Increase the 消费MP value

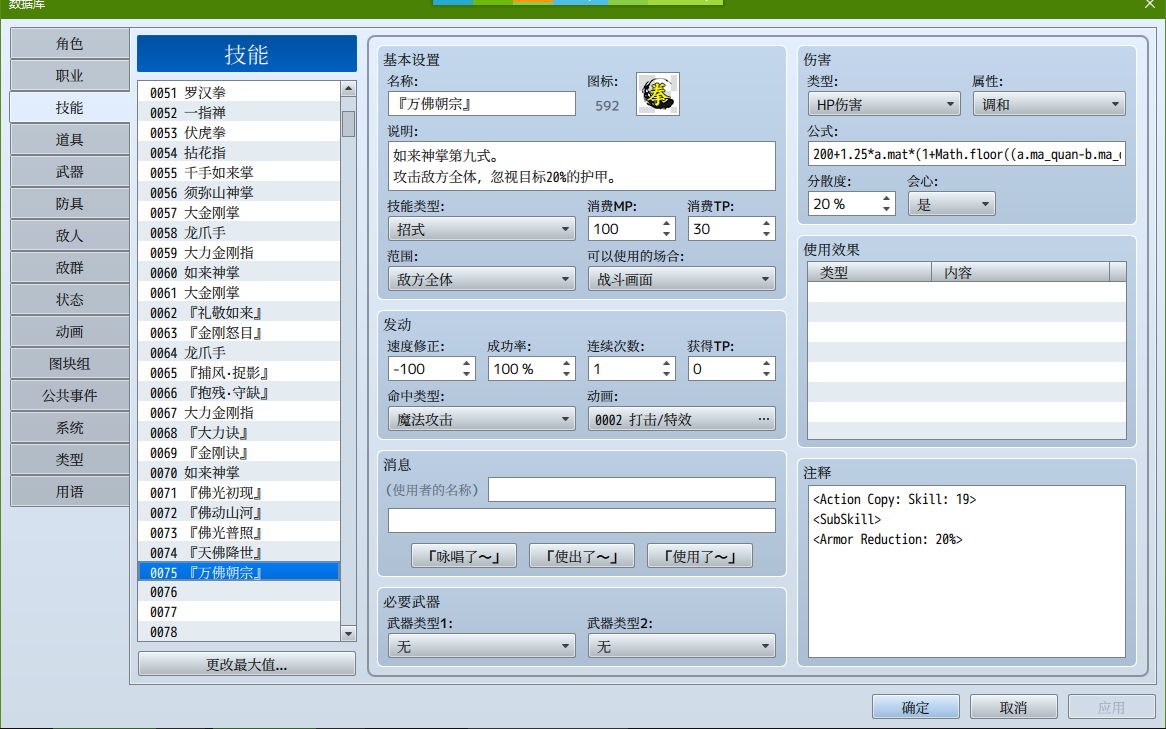tap(666, 223)
